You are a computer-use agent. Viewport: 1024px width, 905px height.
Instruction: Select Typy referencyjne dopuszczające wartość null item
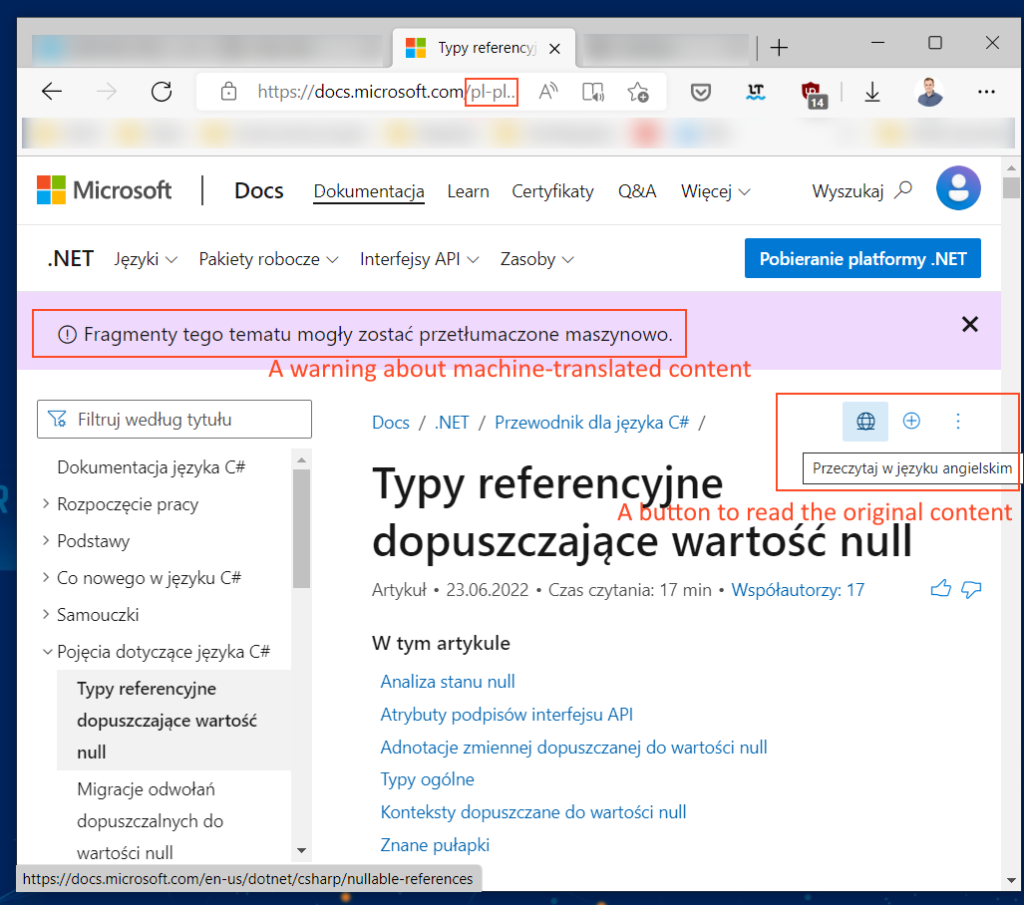click(x=174, y=720)
